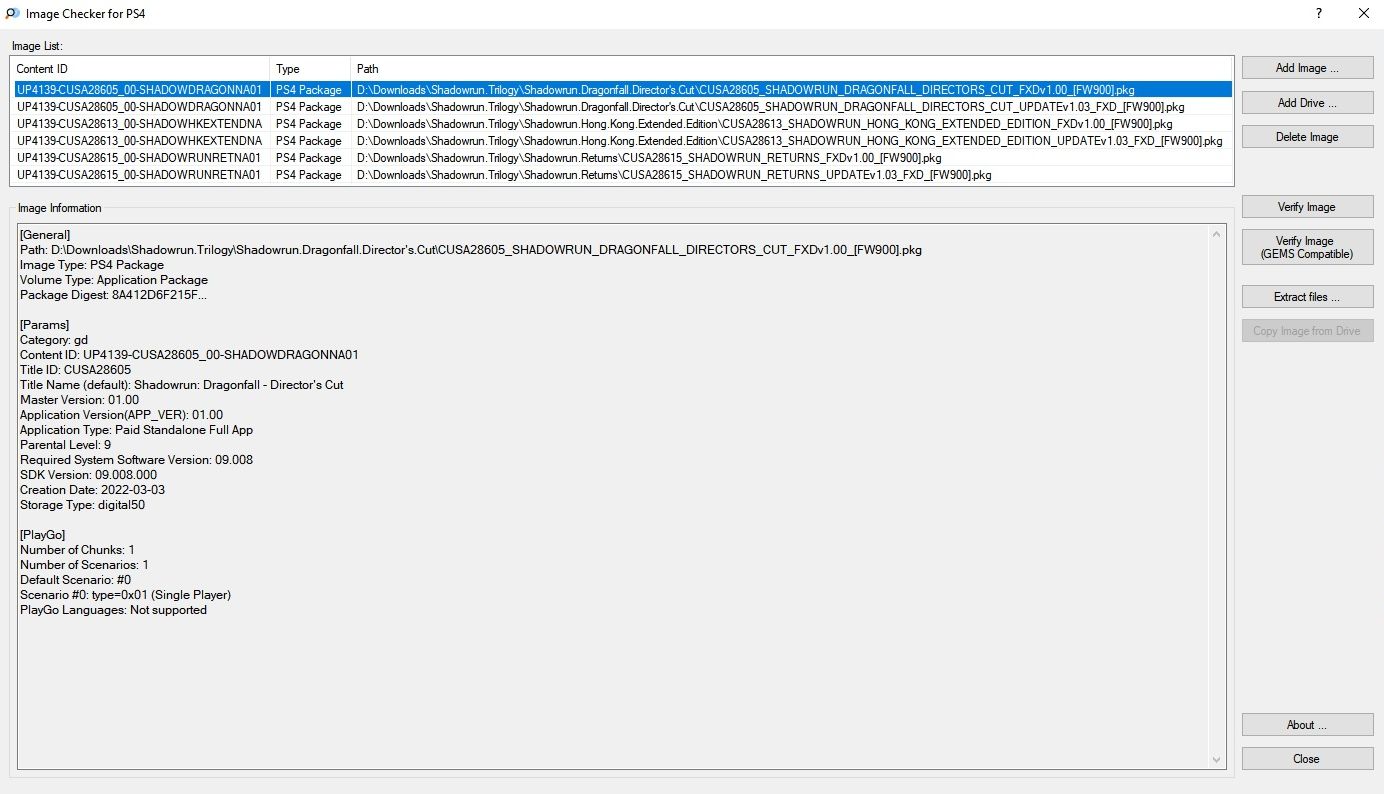Click the Number of Scenarios: 1 line
The width and height of the screenshot is (1384, 794).
(84, 565)
